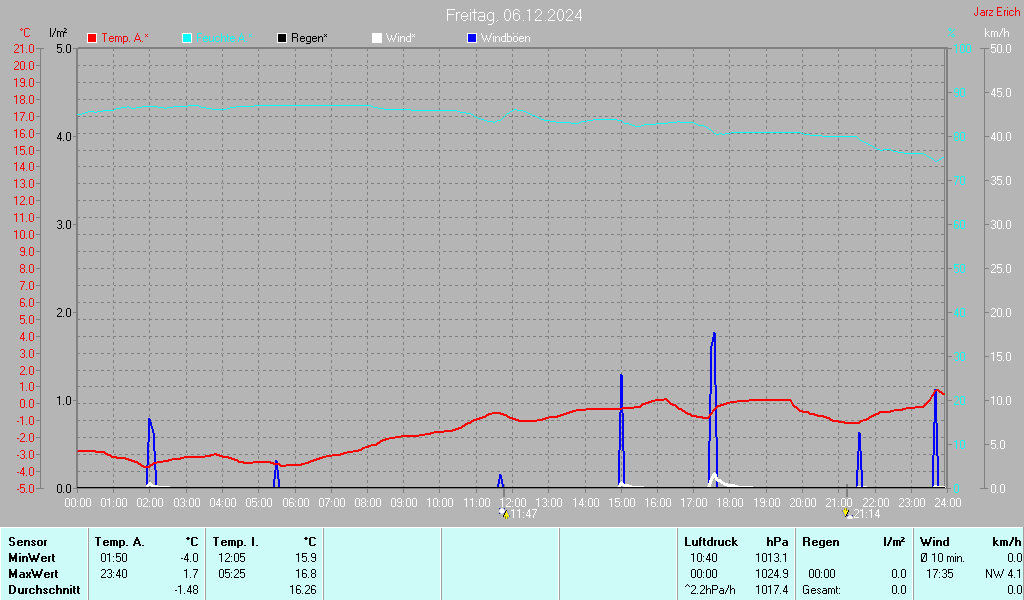Image resolution: width=1024 pixels, height=600 pixels.
Task: Click the black Regen legend square
Action: click(282, 38)
